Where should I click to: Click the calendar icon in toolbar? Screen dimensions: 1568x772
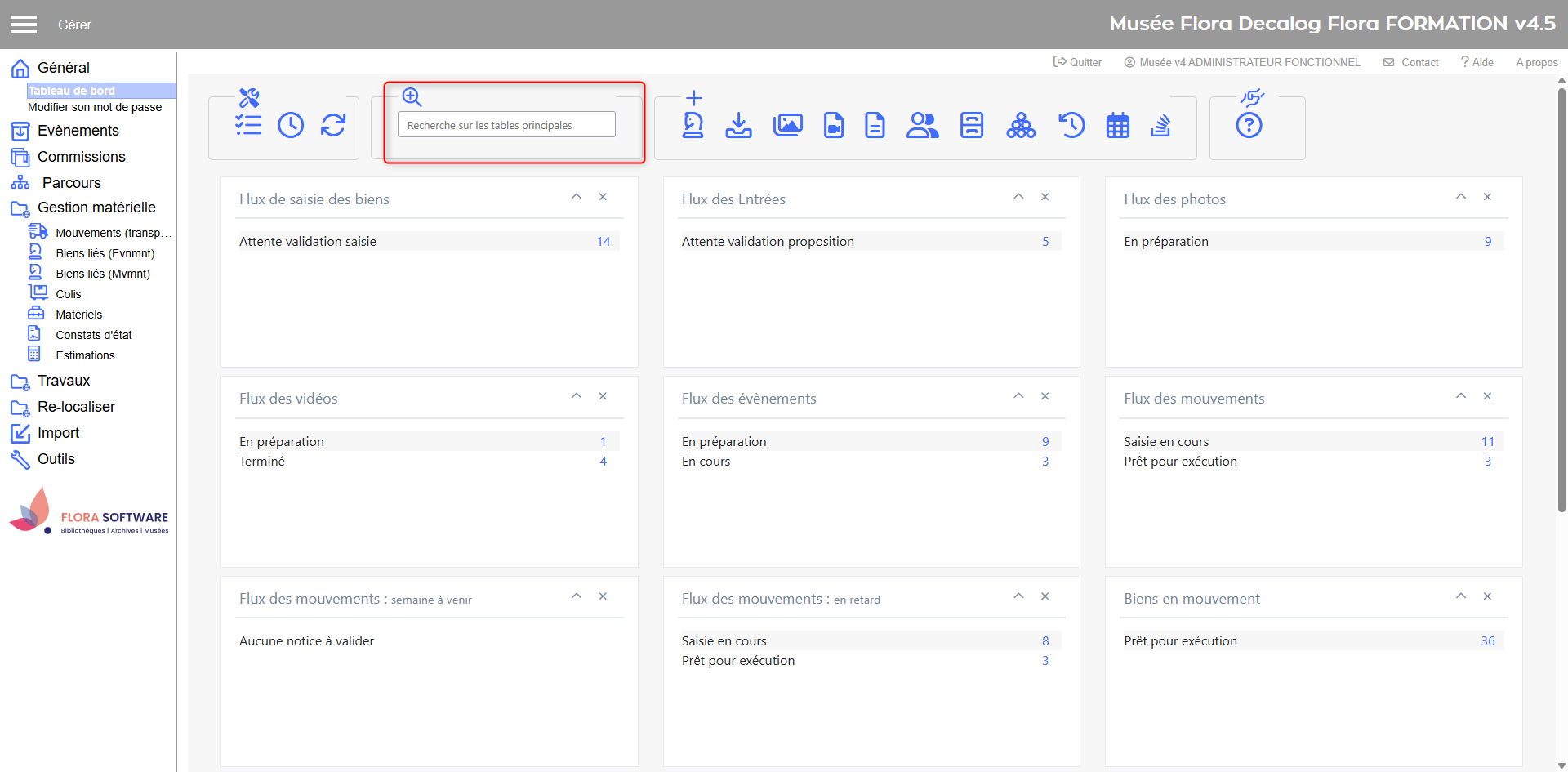(1117, 126)
